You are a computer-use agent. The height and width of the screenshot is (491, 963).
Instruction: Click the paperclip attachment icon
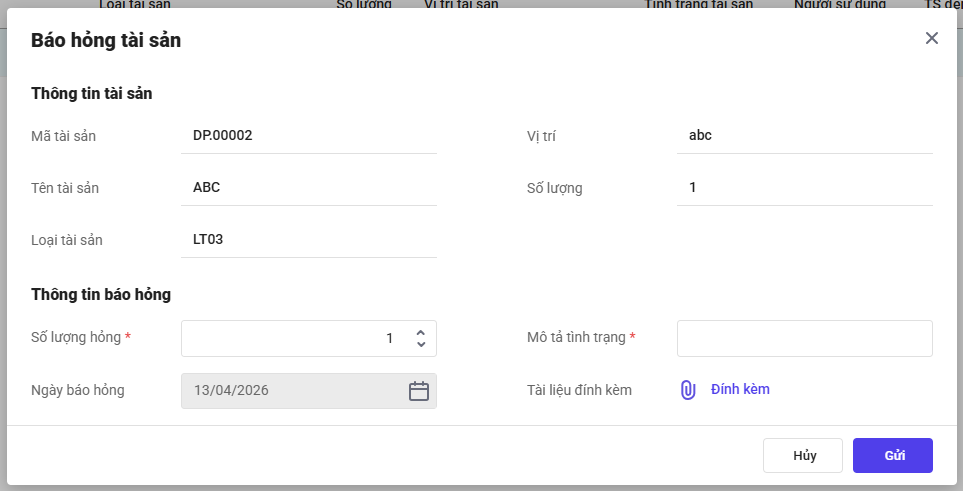pos(688,390)
